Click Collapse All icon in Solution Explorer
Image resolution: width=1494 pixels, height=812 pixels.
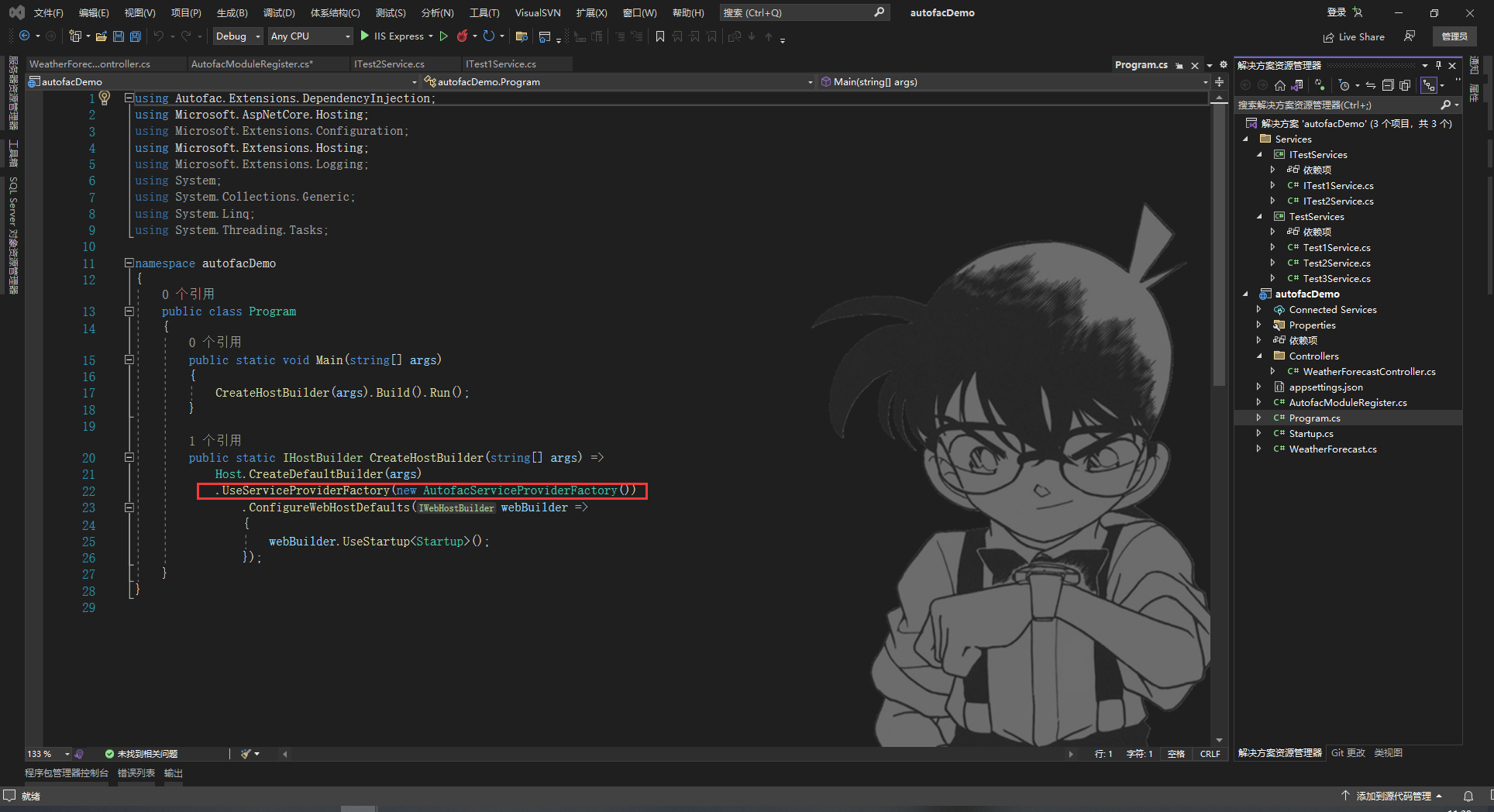coord(1388,85)
